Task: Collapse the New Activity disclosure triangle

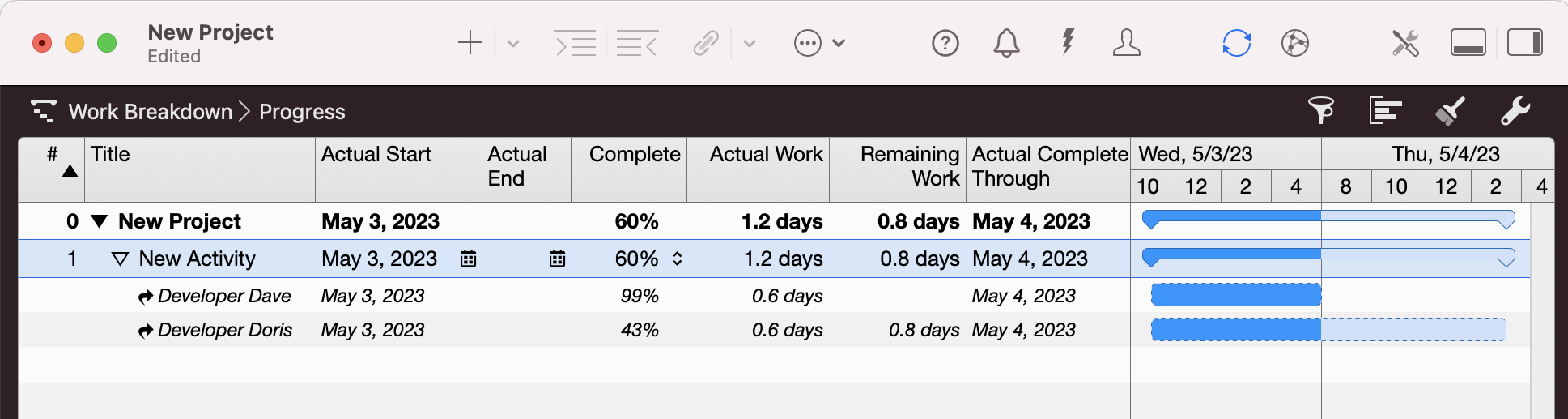Action: pos(120,259)
